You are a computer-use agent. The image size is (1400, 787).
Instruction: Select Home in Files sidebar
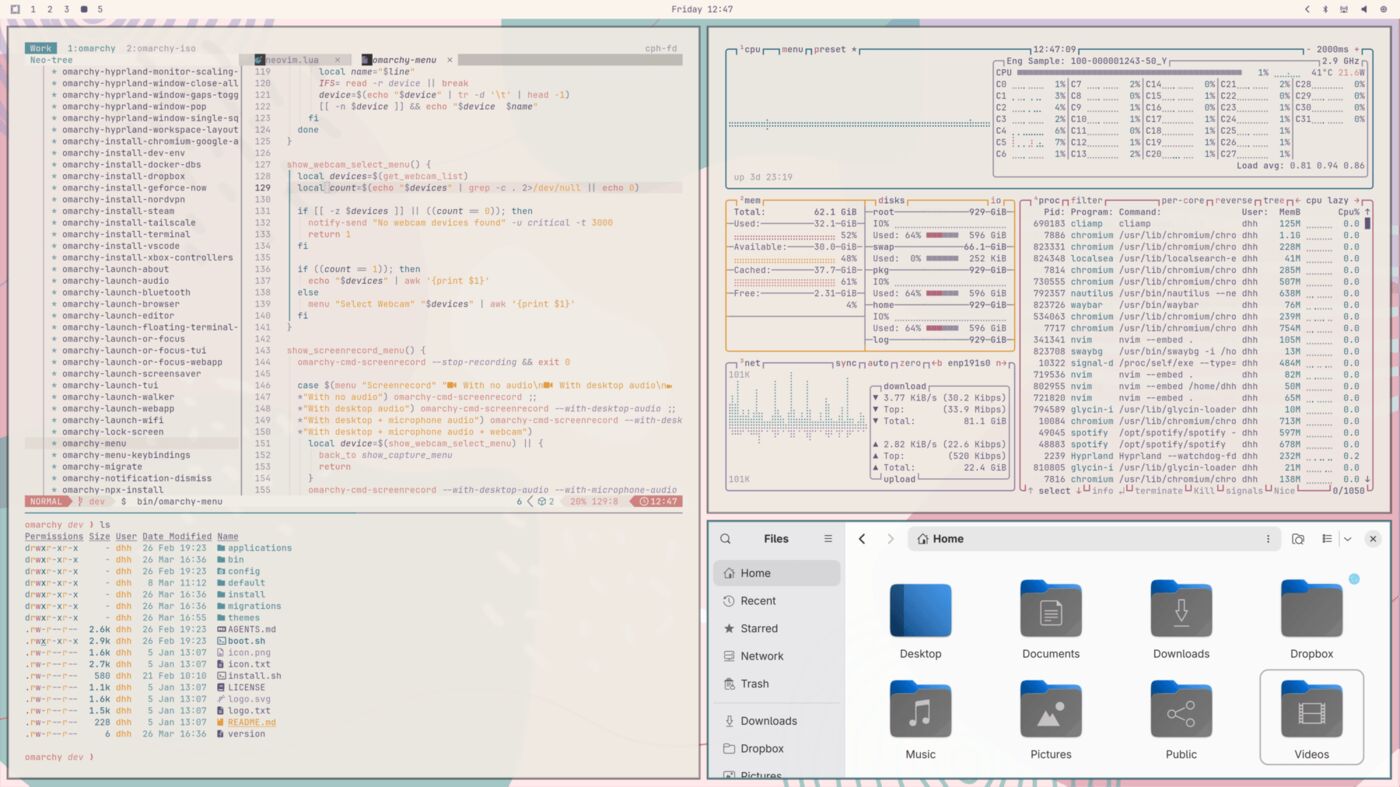point(777,573)
